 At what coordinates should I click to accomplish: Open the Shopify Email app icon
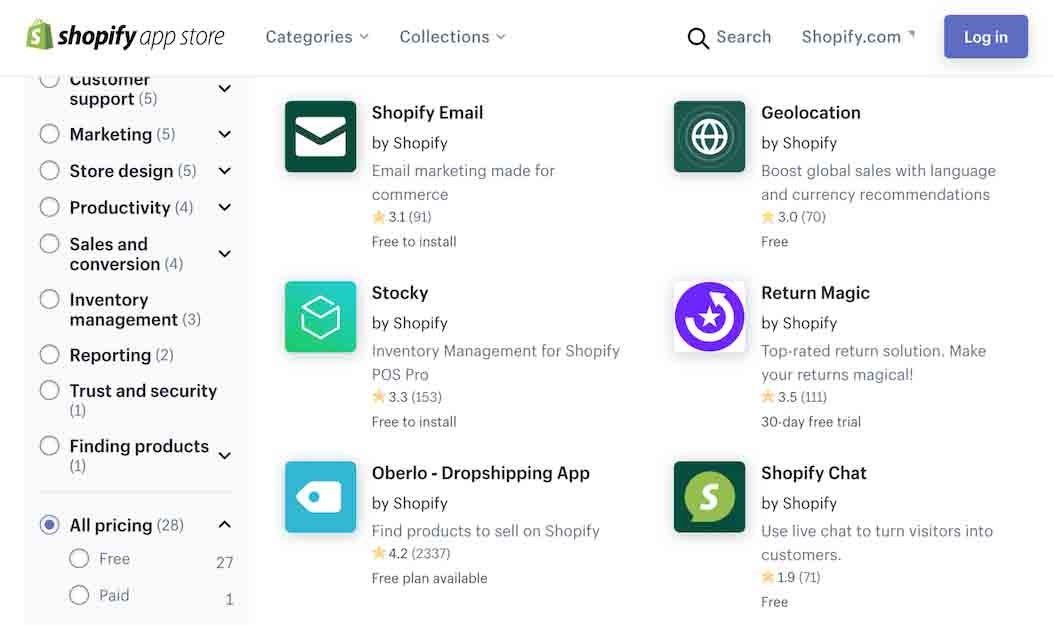(321, 136)
